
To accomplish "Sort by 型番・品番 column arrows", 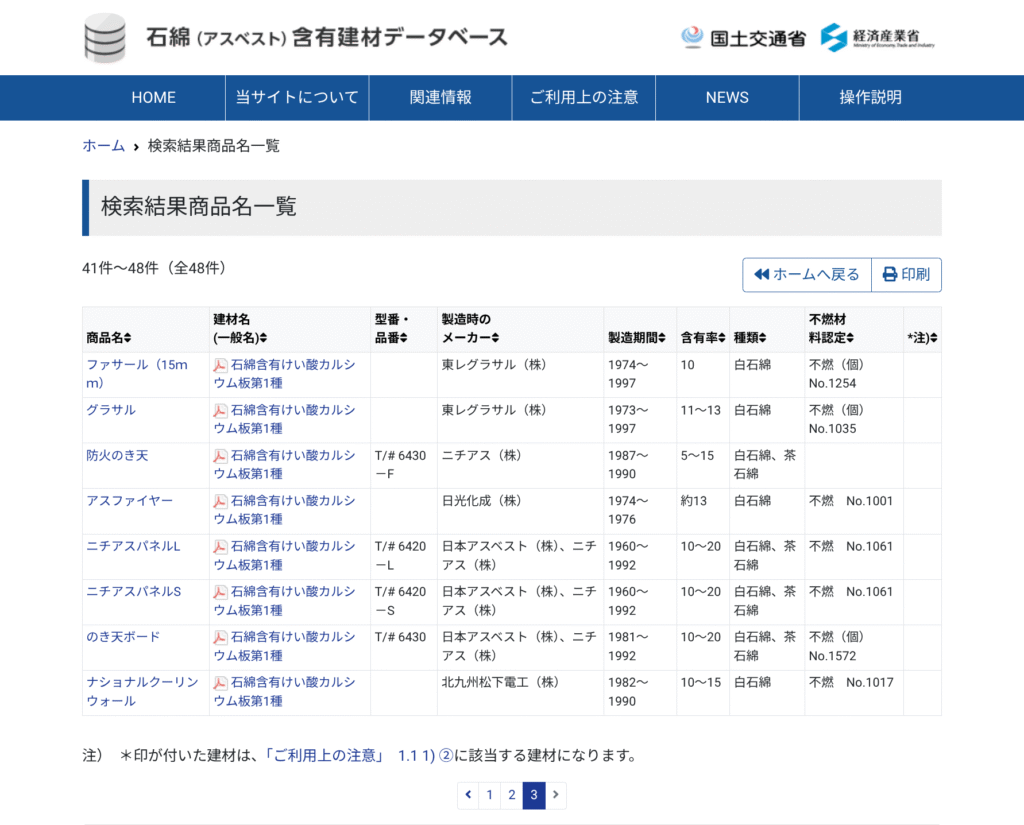I will pyautogui.click(x=404, y=338).
